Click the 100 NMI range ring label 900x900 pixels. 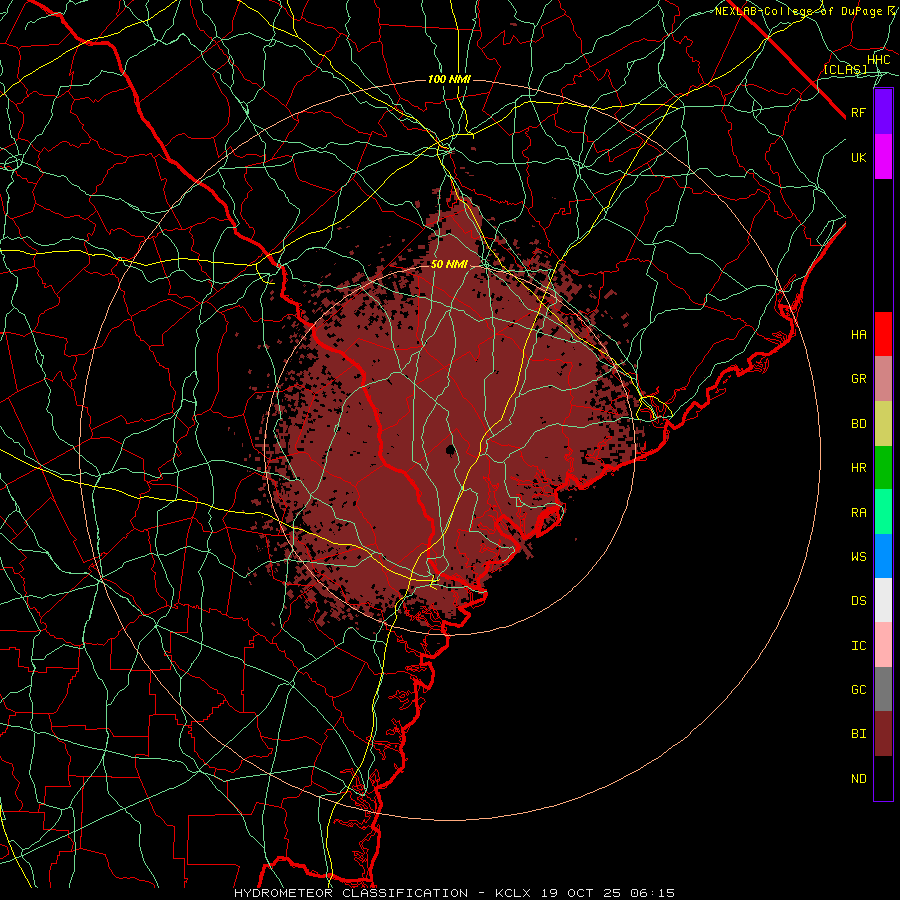click(x=449, y=79)
